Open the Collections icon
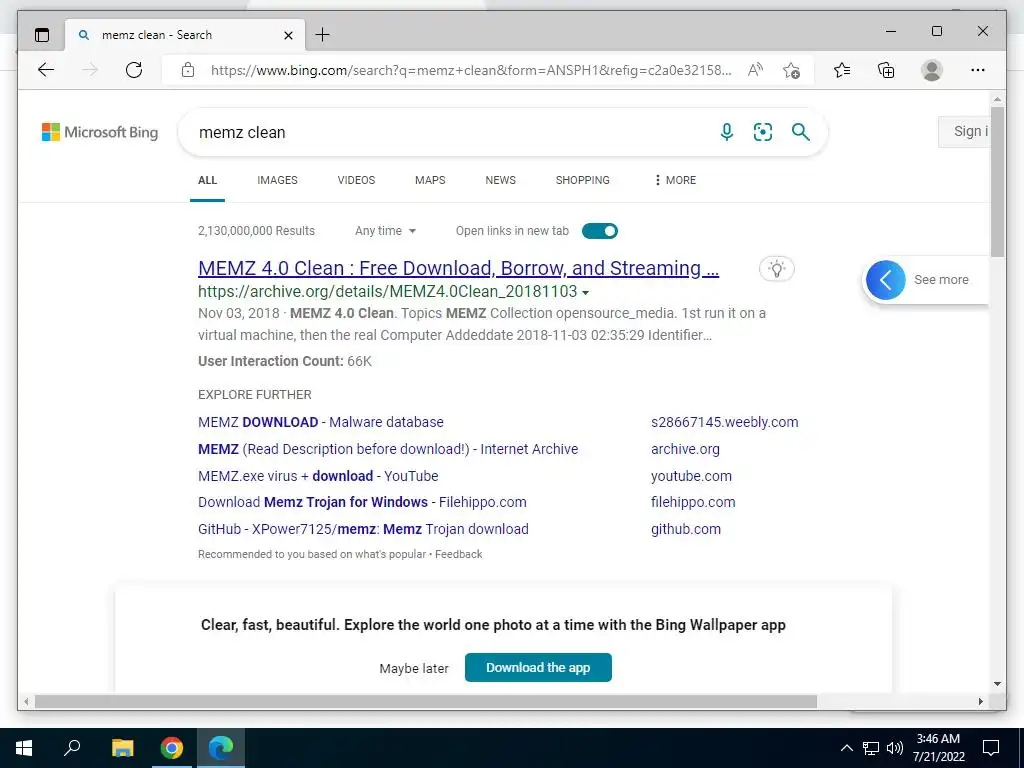The image size is (1024, 768). pos(886,70)
